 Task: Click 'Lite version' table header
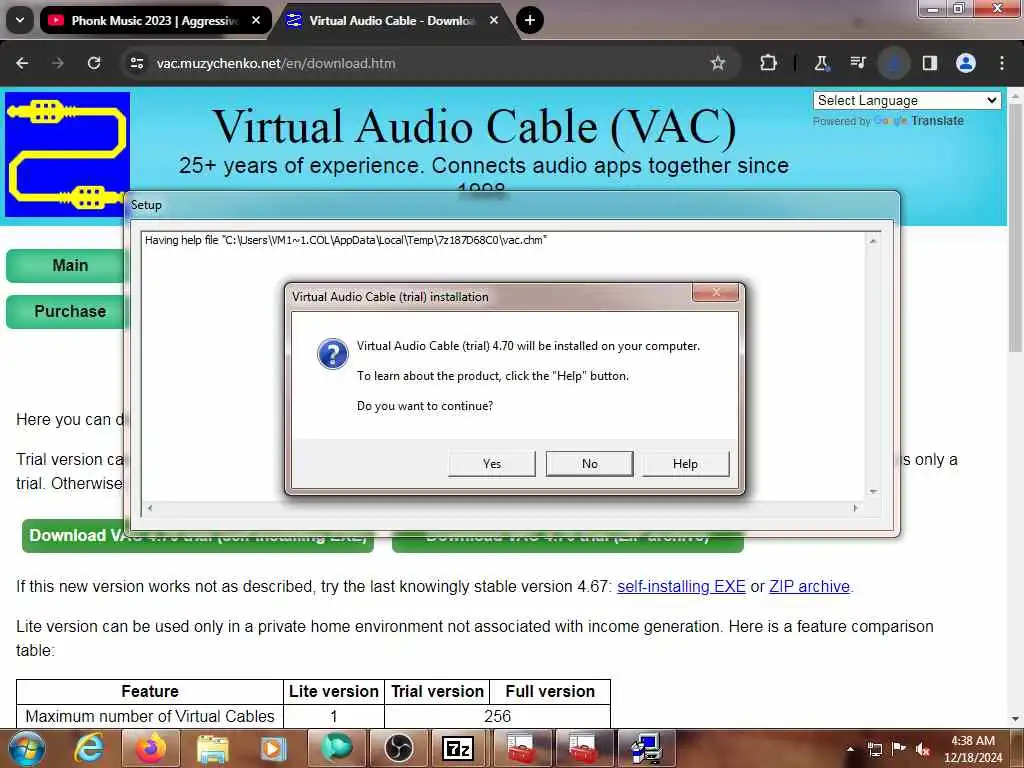[334, 692]
